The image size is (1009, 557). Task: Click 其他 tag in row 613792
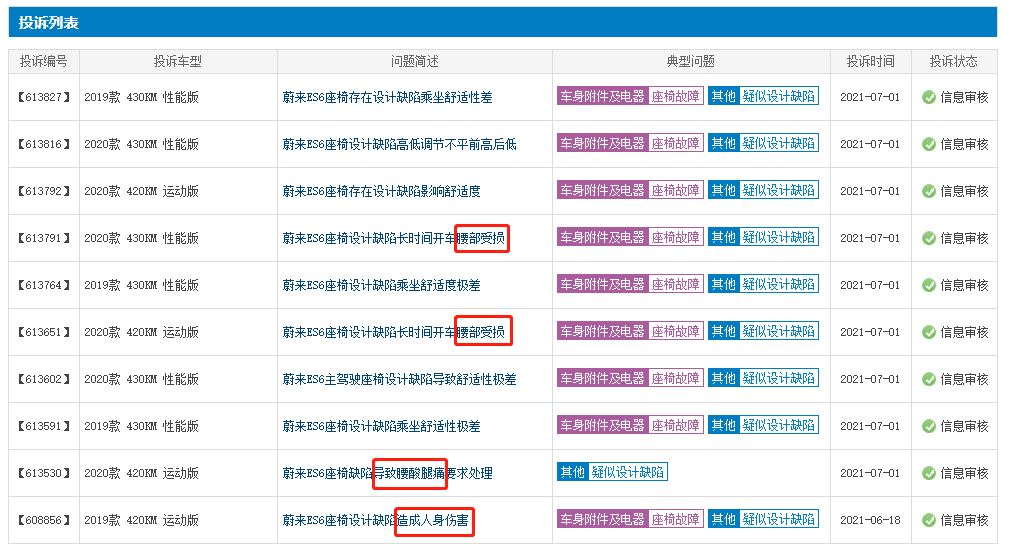pos(723,190)
